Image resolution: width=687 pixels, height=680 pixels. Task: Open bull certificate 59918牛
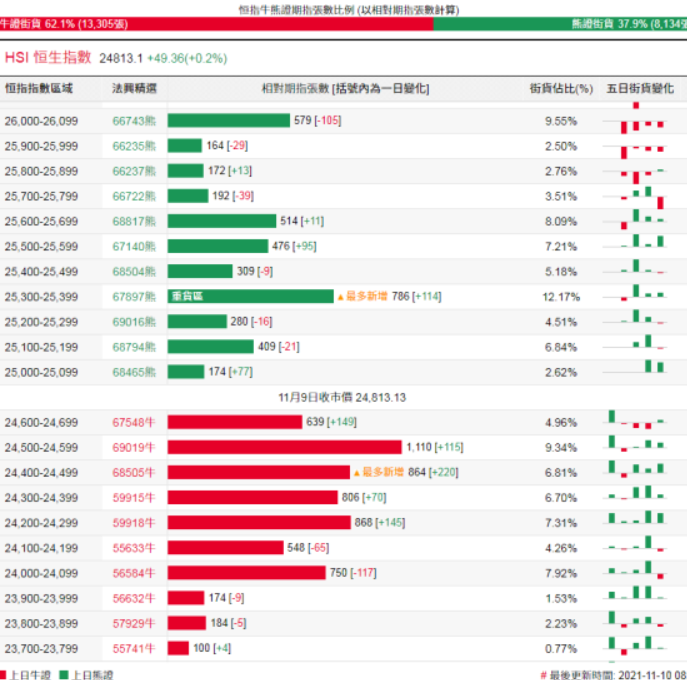coord(134,523)
